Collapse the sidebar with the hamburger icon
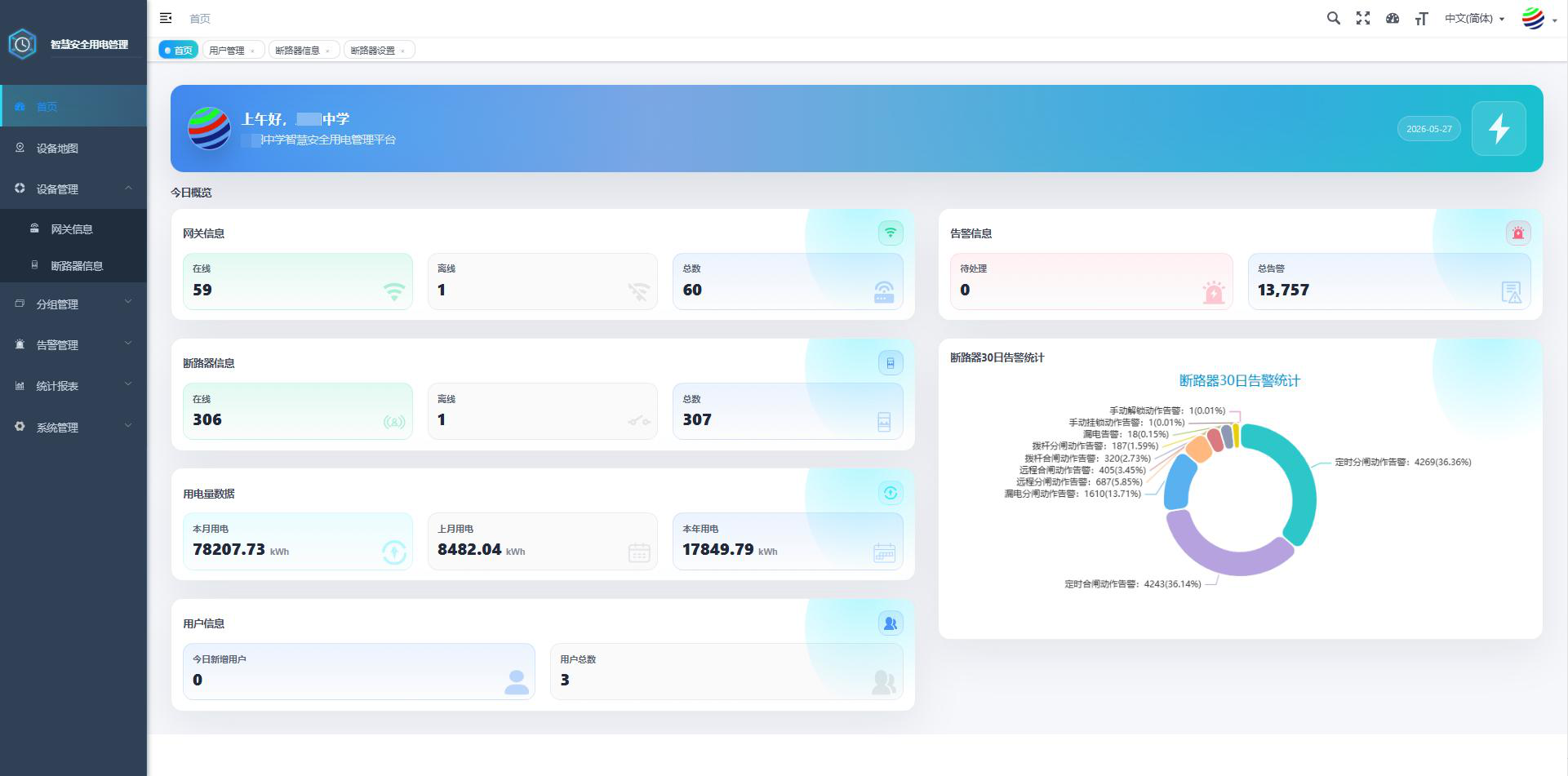The height and width of the screenshot is (776, 1568). [x=166, y=18]
